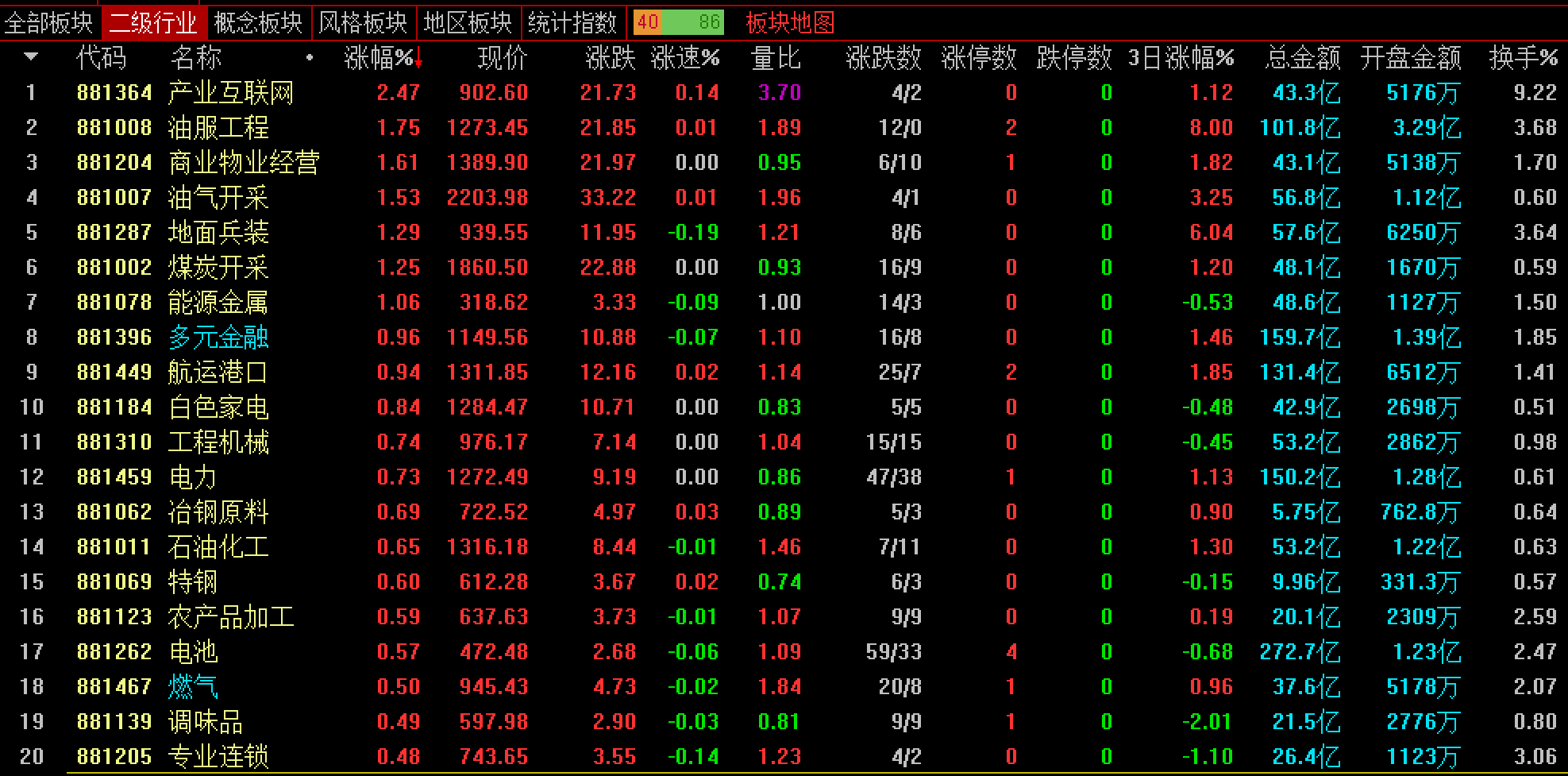Select the 油服工程 sector
The height and width of the screenshot is (776, 1568).
coord(218,128)
